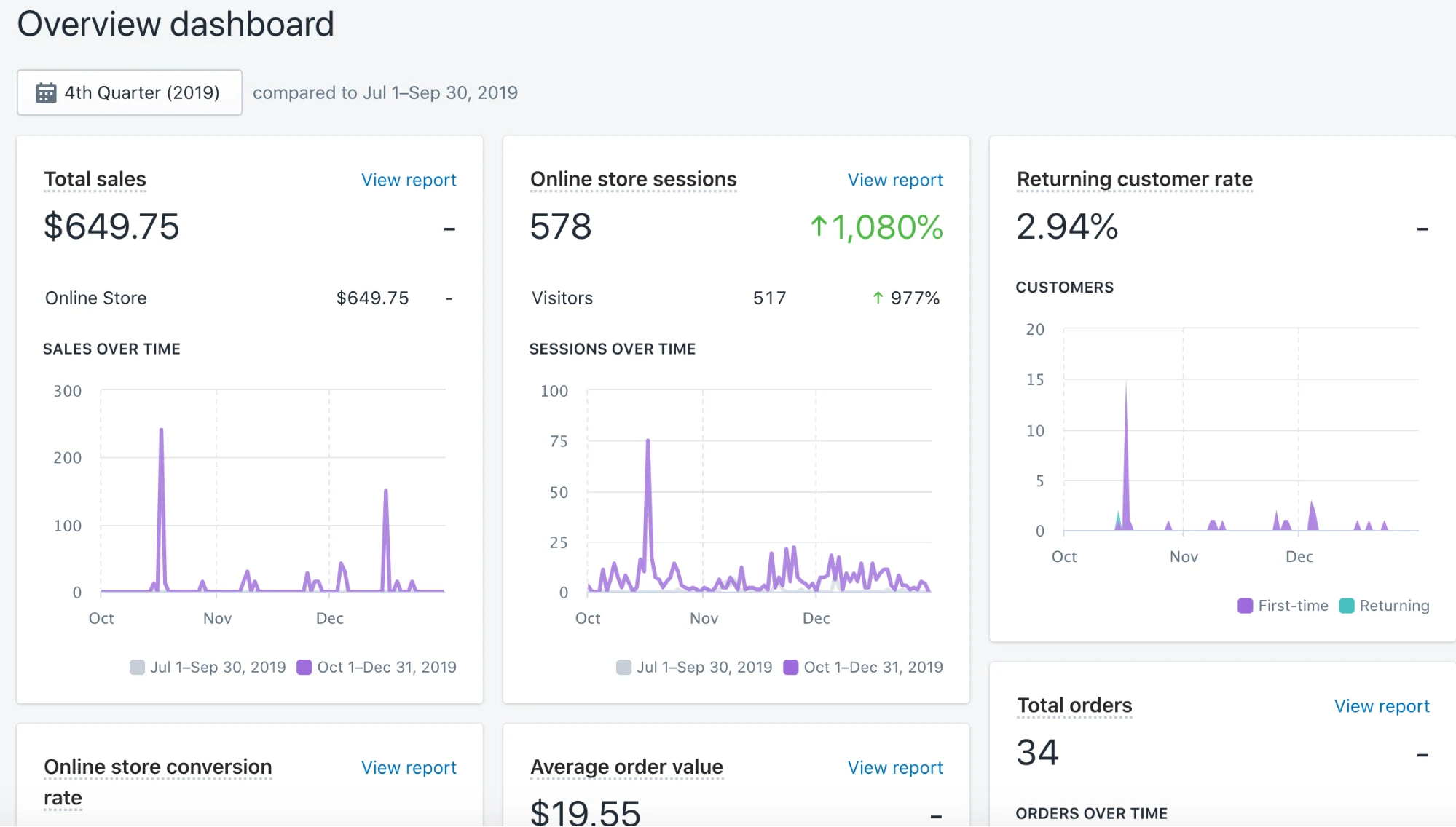Click the Average order value heading

click(x=626, y=767)
